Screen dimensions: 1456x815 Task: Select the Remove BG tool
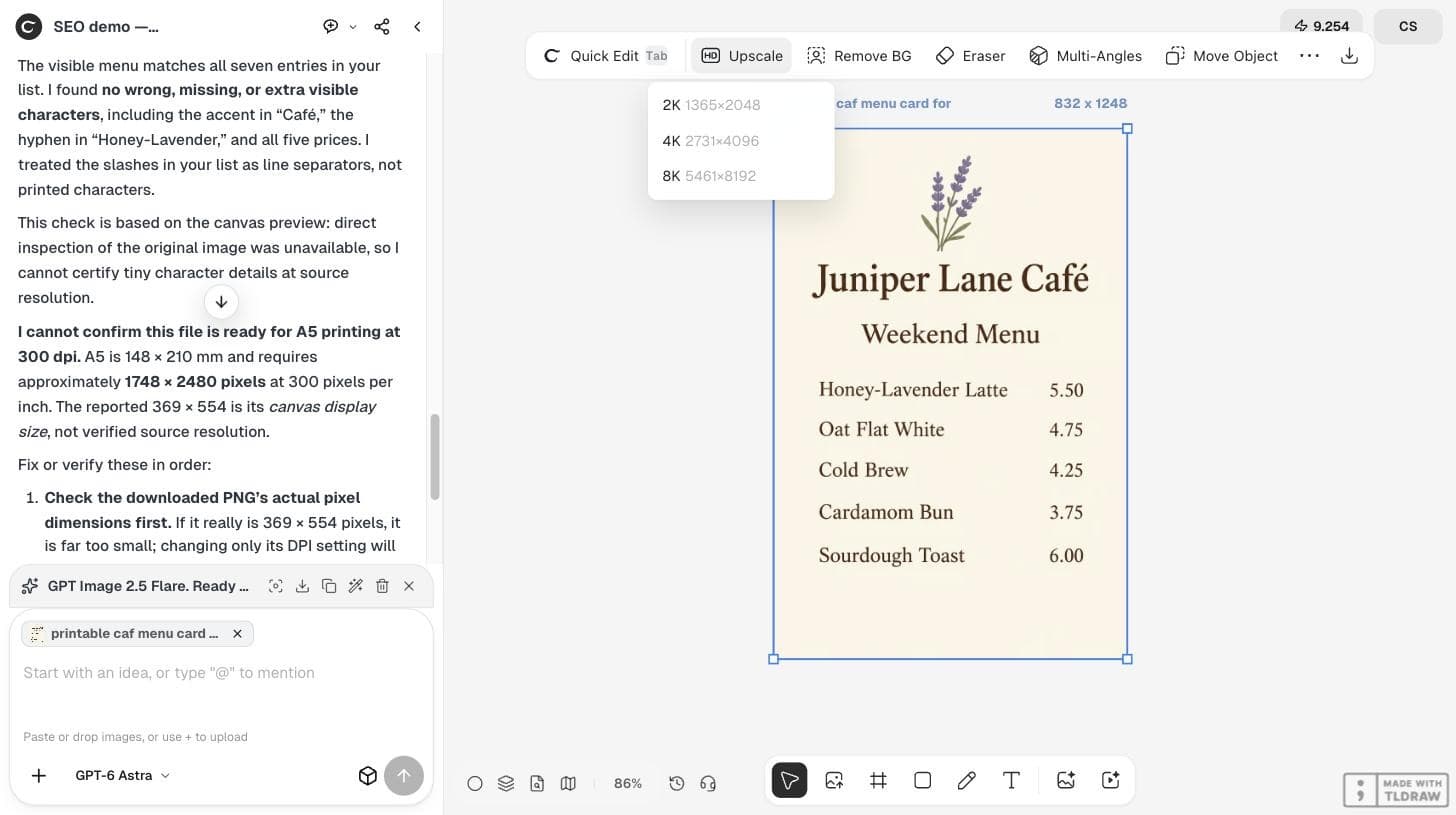coord(860,56)
